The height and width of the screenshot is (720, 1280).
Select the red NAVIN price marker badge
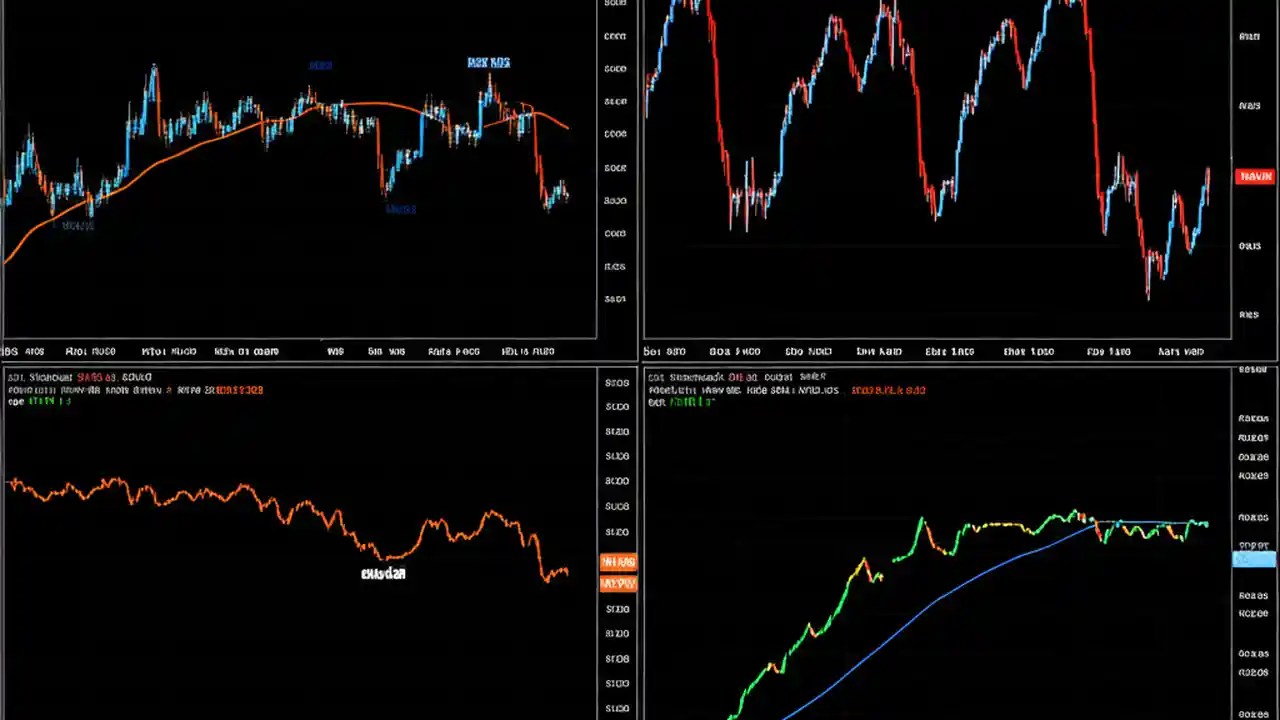pos(1254,176)
